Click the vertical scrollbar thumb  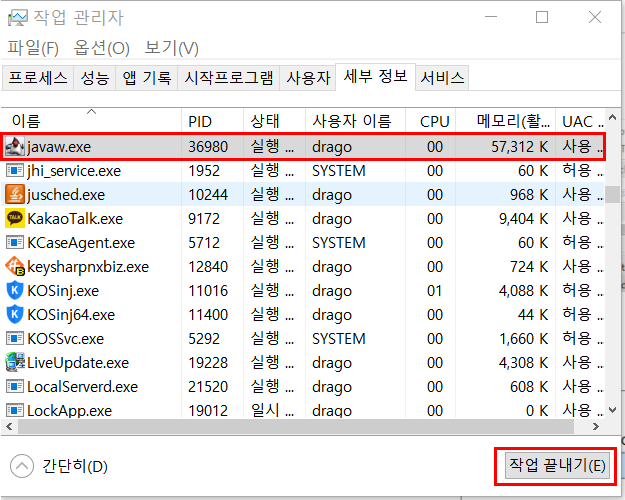(612, 195)
